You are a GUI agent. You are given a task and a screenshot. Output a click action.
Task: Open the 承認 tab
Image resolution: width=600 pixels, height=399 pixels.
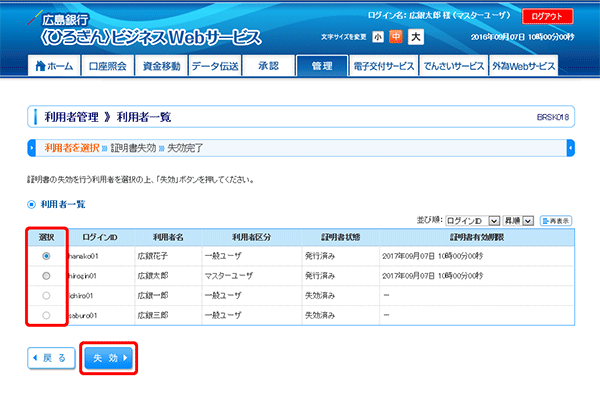click(x=268, y=66)
